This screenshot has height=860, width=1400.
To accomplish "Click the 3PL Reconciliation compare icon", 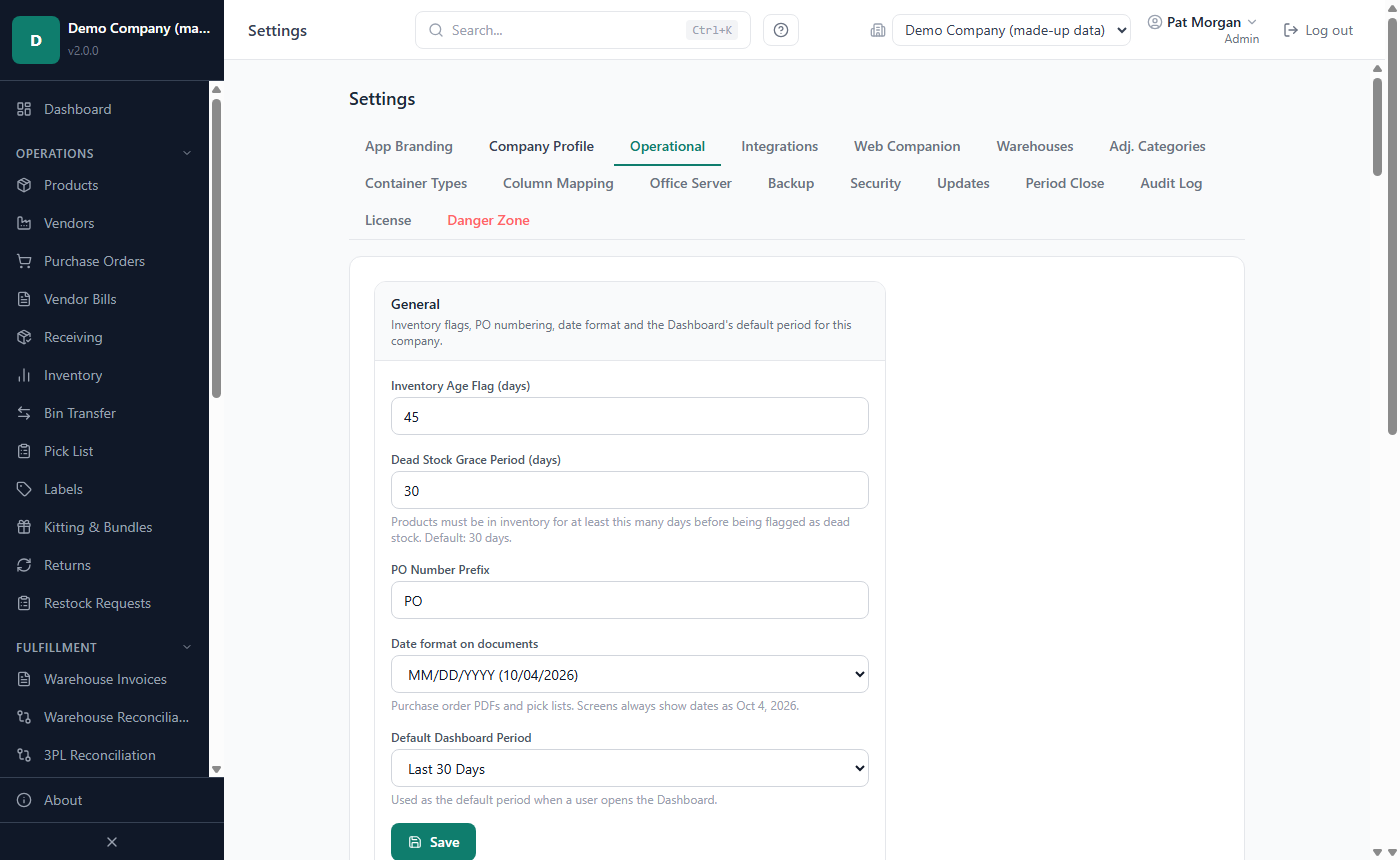I will click(24, 755).
